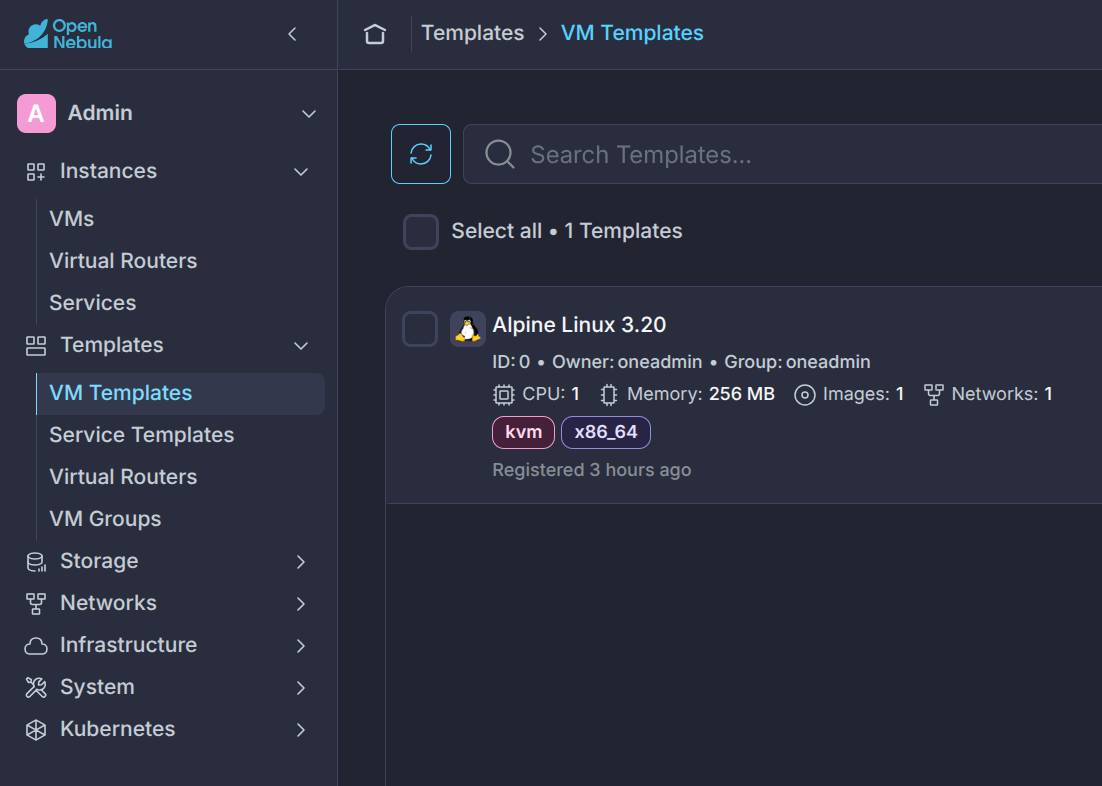Collapse the Instances section chevron

tap(301, 172)
